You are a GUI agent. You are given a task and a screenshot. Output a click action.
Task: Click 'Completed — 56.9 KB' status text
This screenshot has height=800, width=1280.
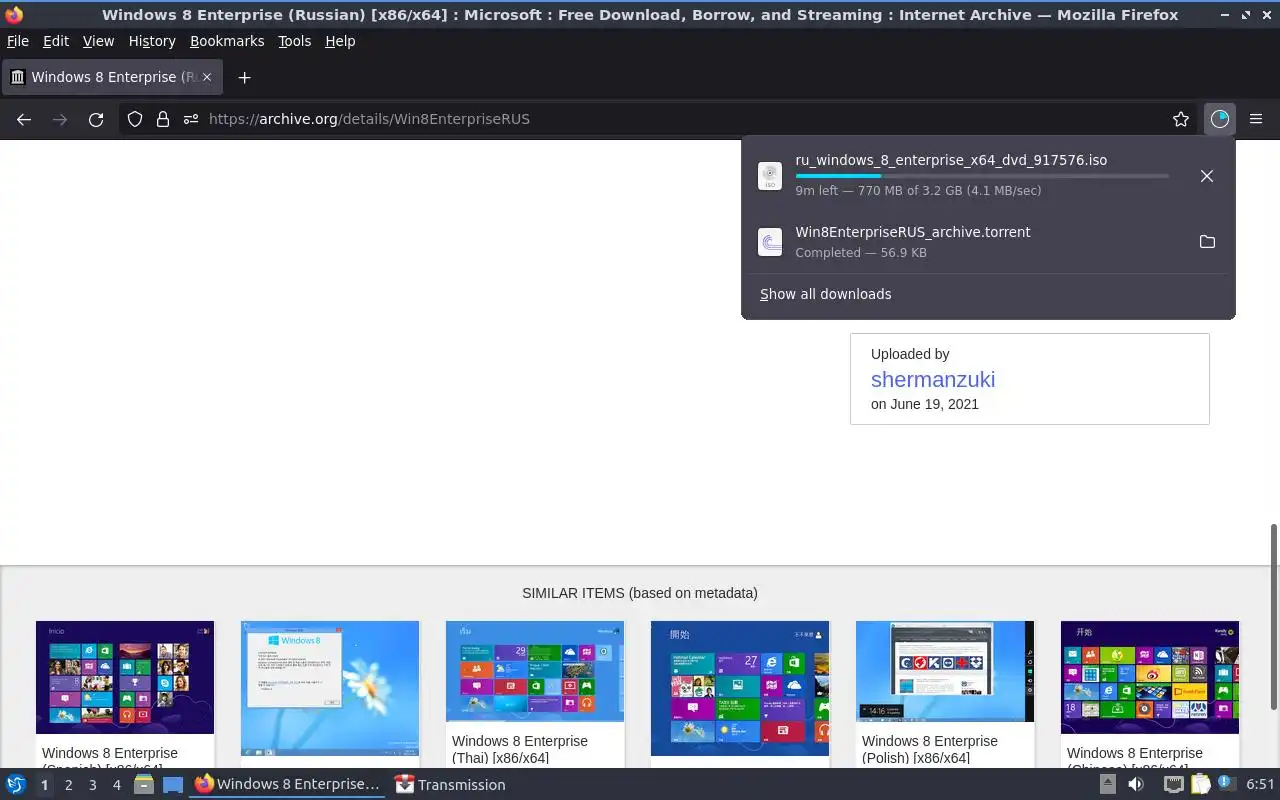[x=861, y=253]
